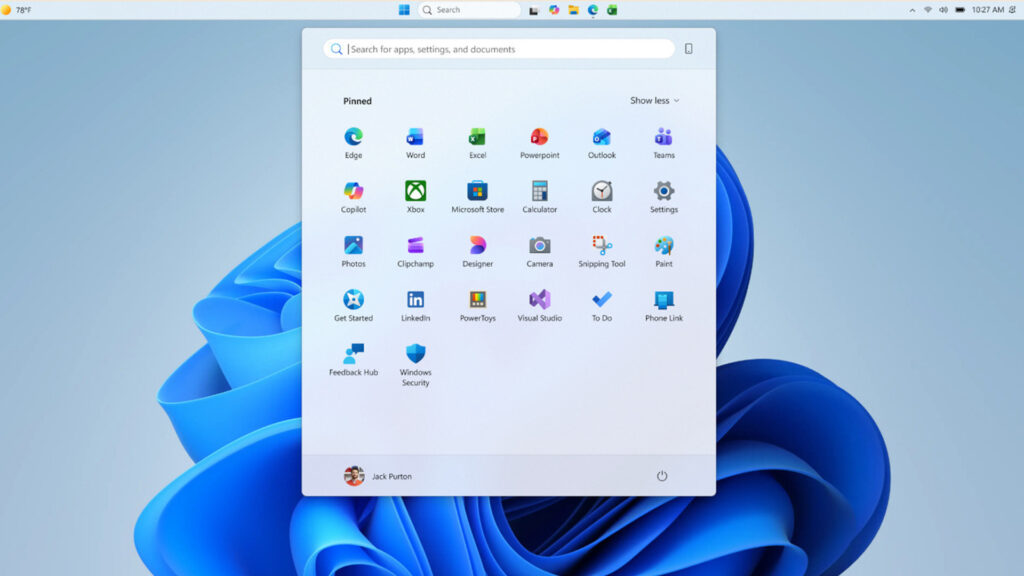Viewport: 1024px width, 576px height.
Task: Launch Clipchamp video editor
Action: 415,251
